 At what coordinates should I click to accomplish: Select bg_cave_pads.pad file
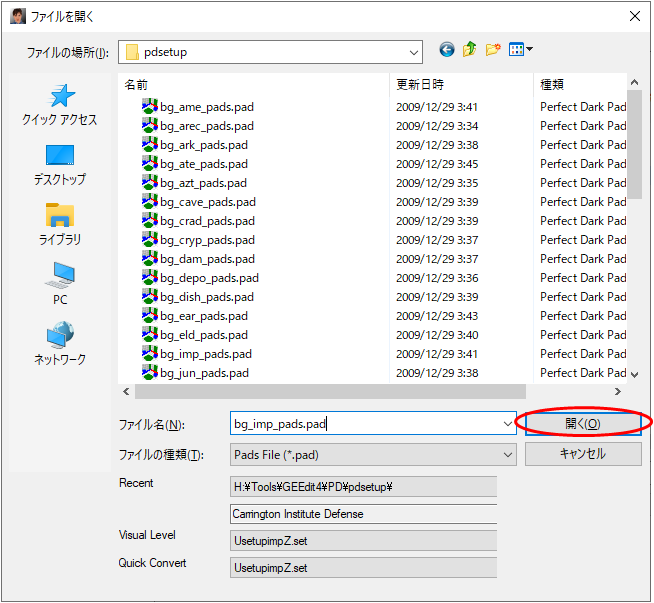(x=207, y=202)
